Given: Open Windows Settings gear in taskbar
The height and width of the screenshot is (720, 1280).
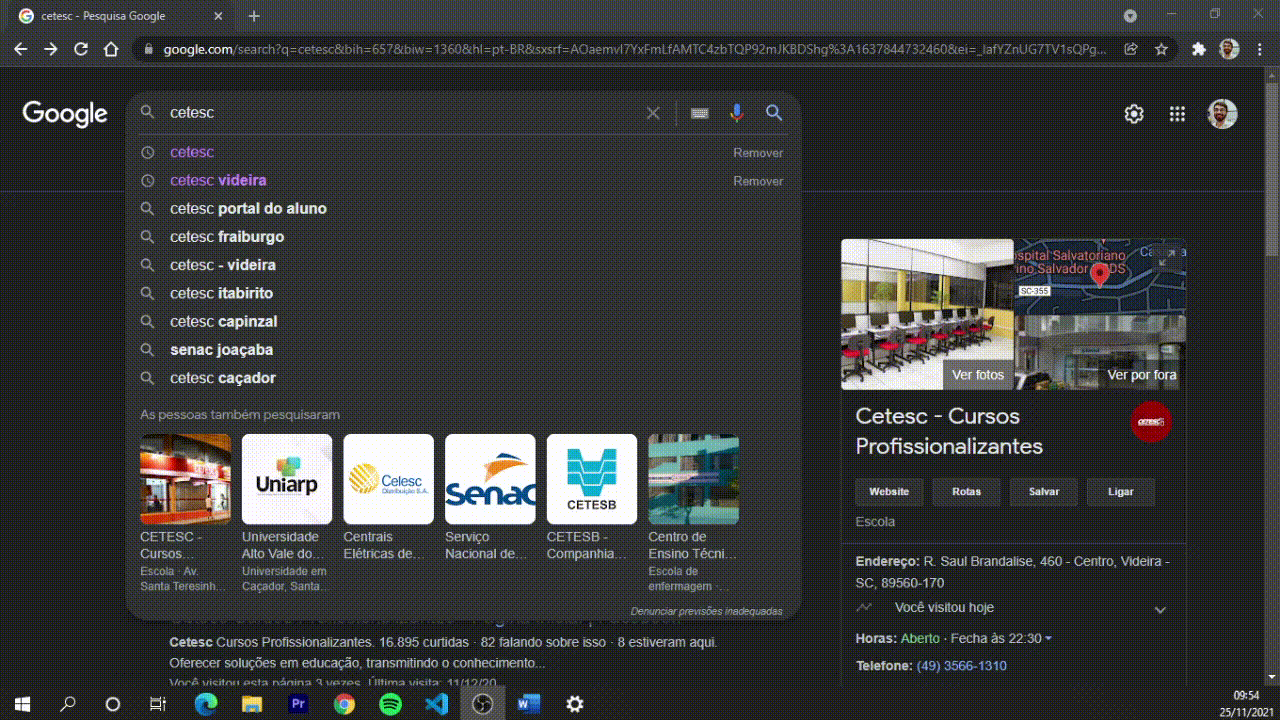Looking at the screenshot, I should 575,704.
